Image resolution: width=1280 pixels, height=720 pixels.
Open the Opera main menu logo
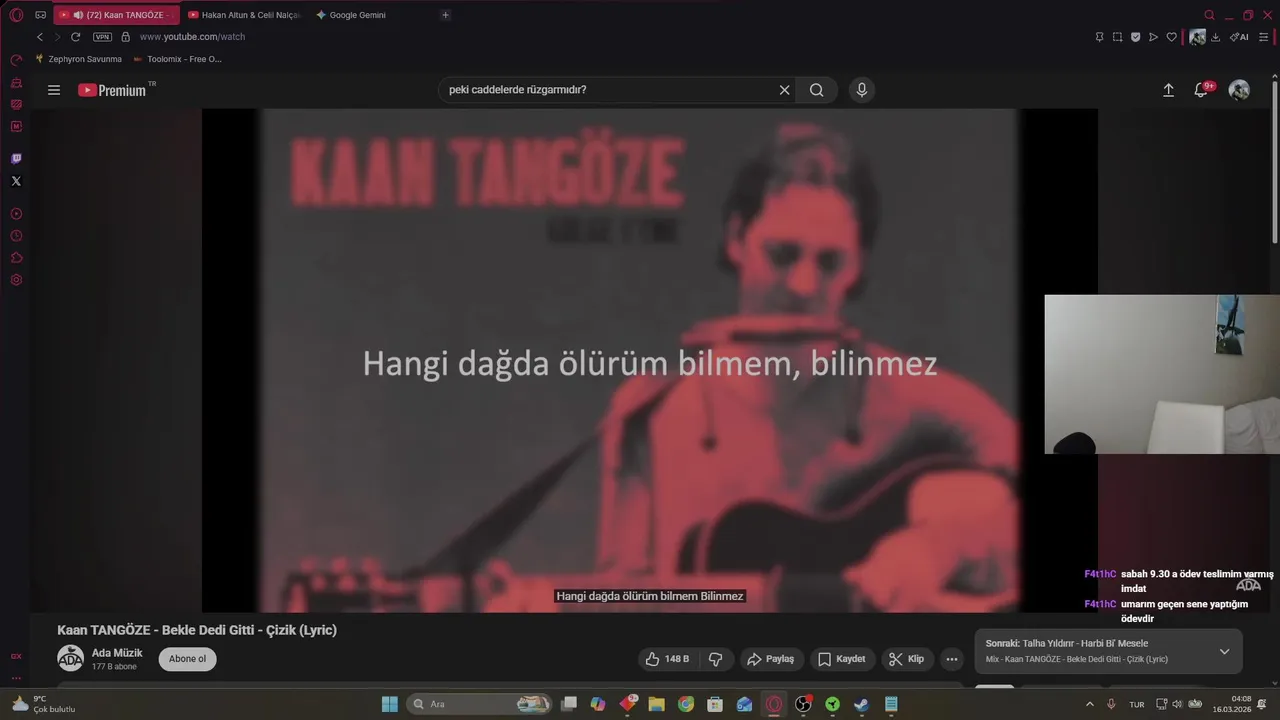coord(16,15)
